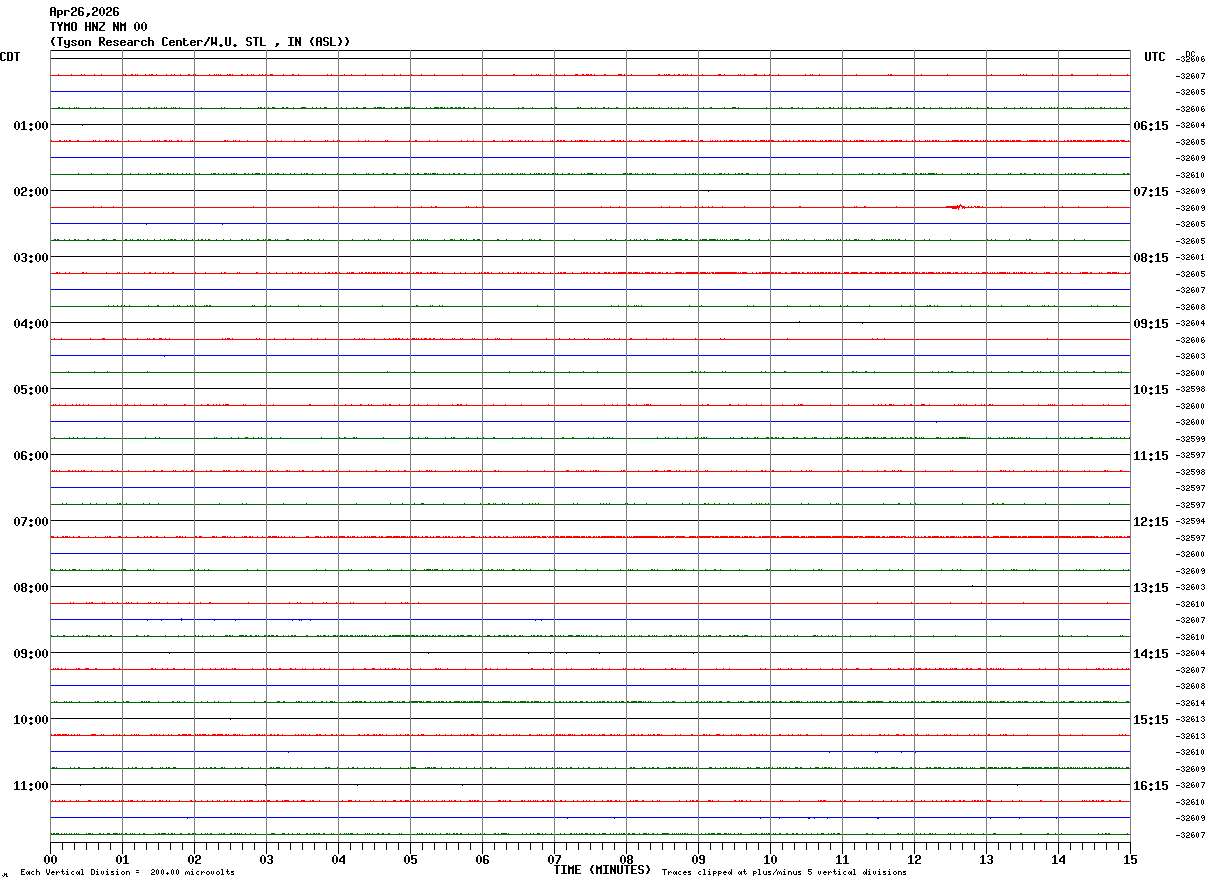Click the CDT timezone label
The height and width of the screenshot is (886, 1210).
pyautogui.click(x=10, y=57)
